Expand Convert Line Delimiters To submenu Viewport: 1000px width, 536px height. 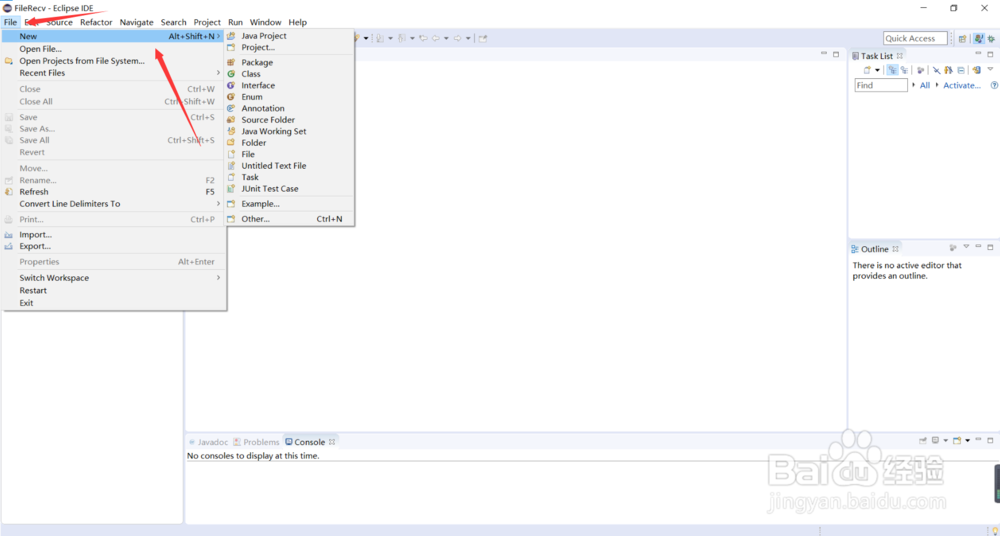point(114,204)
